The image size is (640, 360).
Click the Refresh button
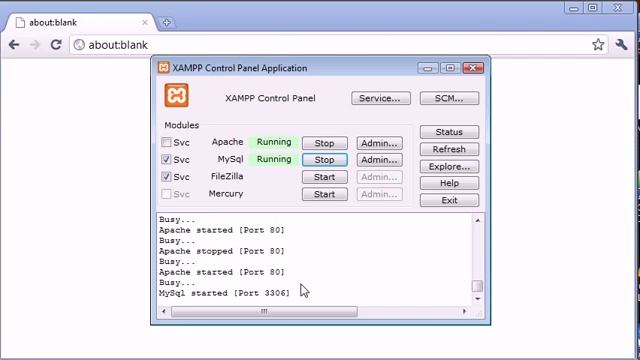click(x=449, y=149)
